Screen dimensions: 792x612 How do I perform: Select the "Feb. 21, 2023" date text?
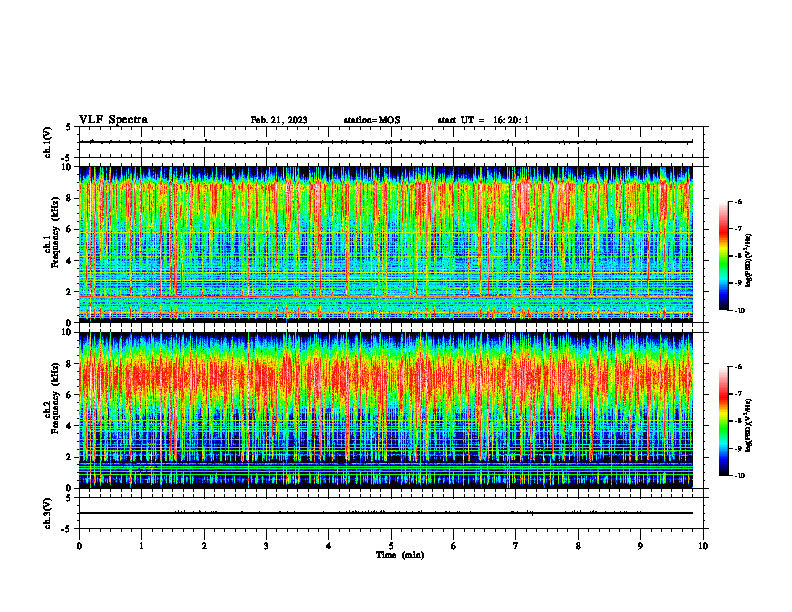click(279, 120)
